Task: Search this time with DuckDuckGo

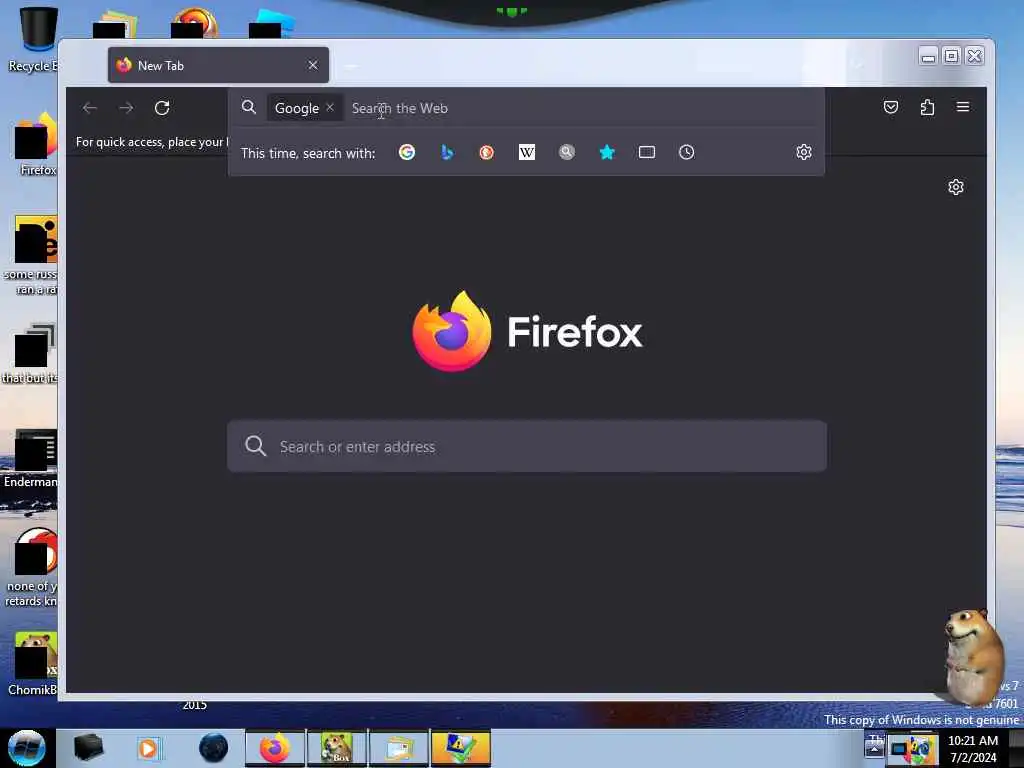Action: coord(487,152)
